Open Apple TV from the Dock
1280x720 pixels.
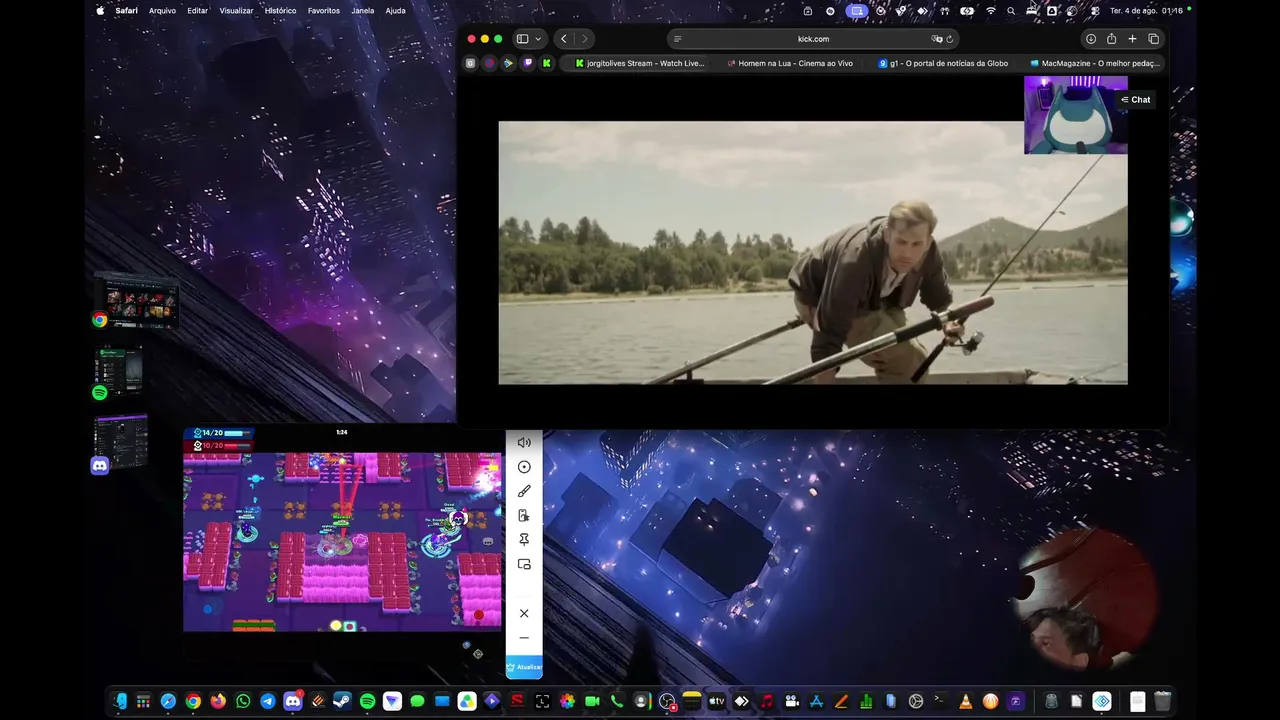pos(717,702)
